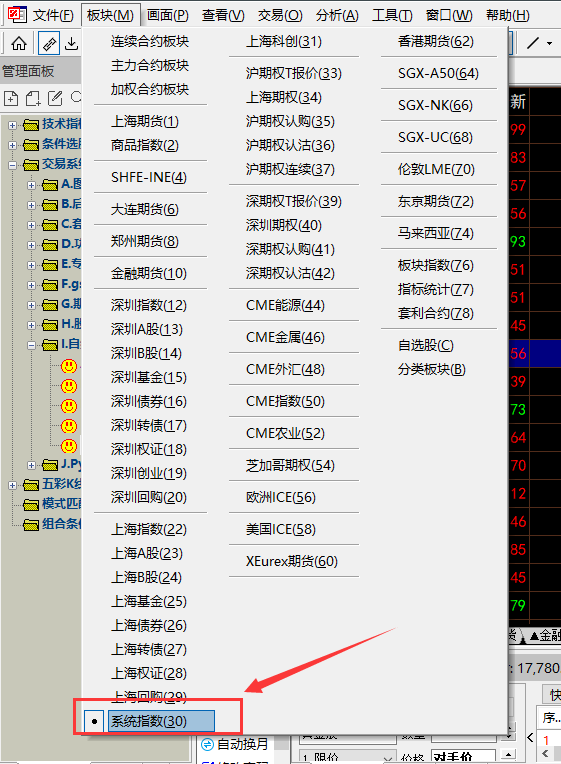Image resolution: width=561 pixels, height=764 pixels.
Task: Select 套利合约(78) entry
Action: click(436, 313)
